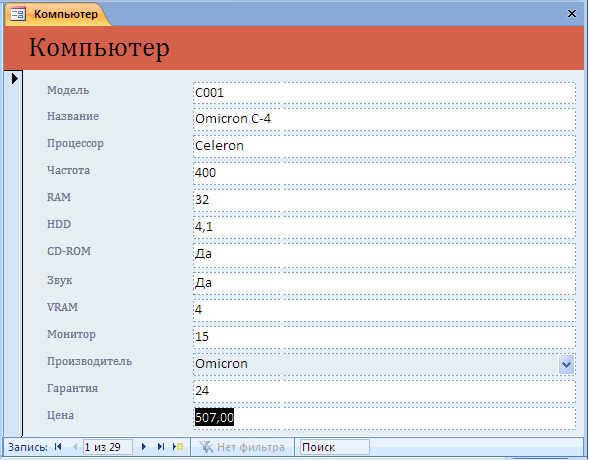
Task: Click the filter funnel icon
Action: [x=206, y=447]
